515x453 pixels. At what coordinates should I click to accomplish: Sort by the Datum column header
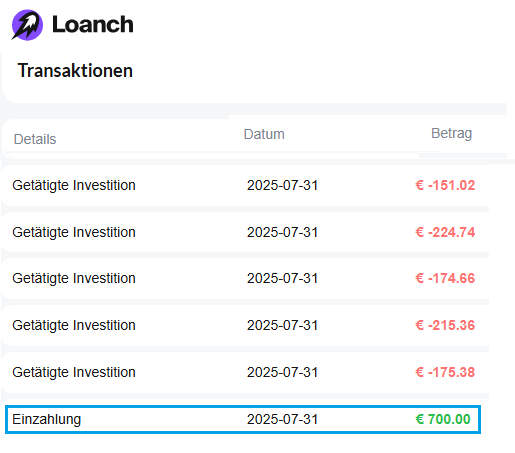[x=264, y=134]
